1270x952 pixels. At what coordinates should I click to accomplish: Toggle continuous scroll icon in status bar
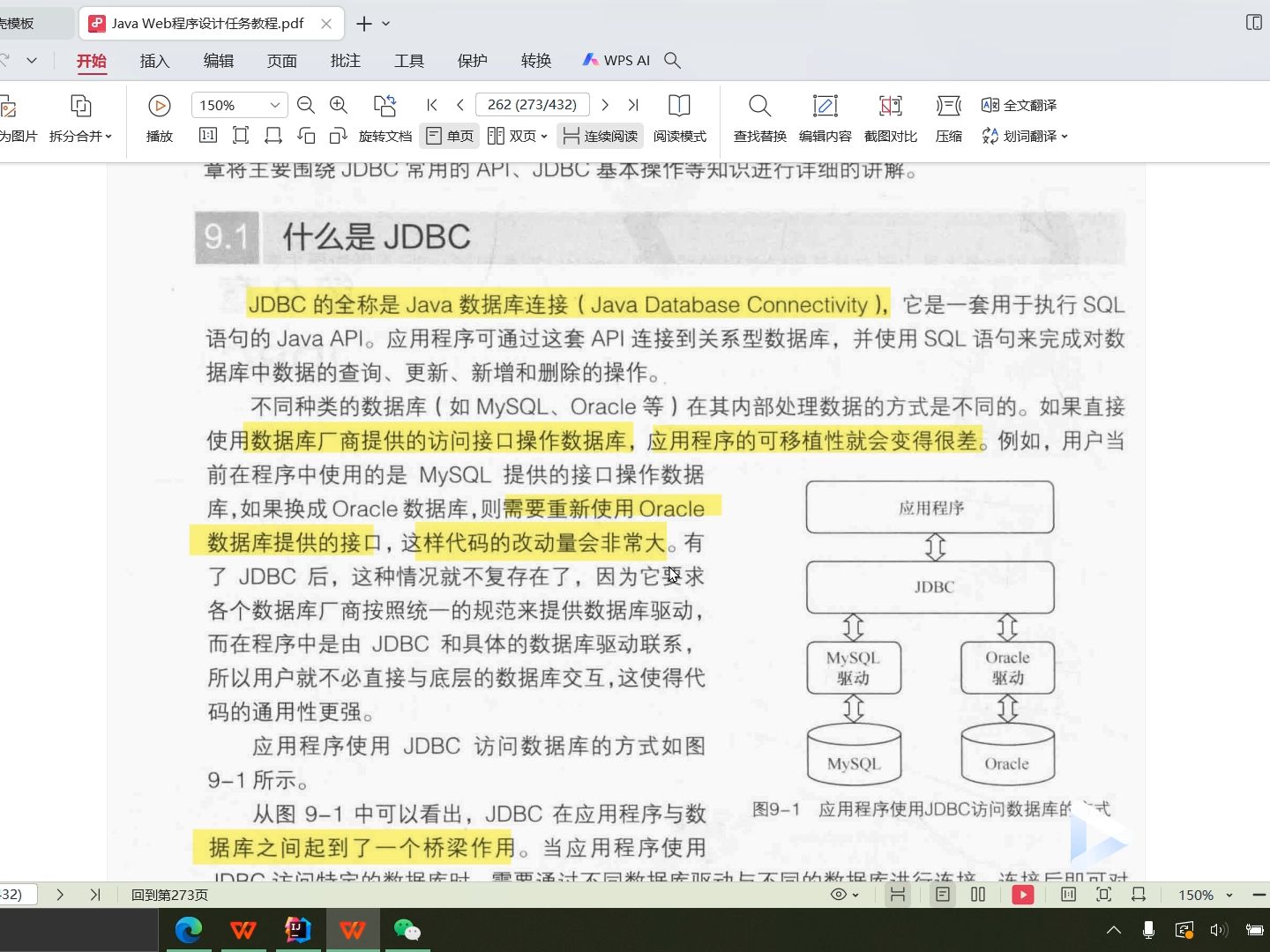(898, 895)
